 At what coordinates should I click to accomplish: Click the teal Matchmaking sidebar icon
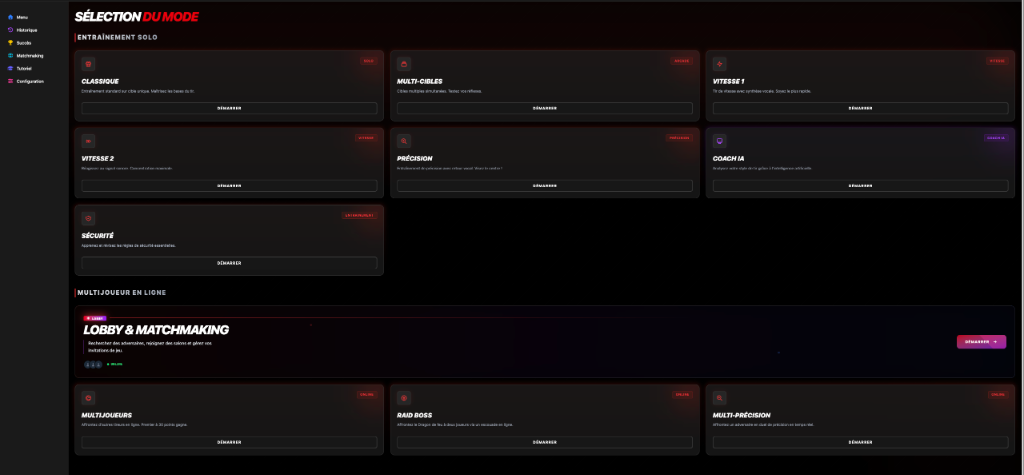pos(10,56)
